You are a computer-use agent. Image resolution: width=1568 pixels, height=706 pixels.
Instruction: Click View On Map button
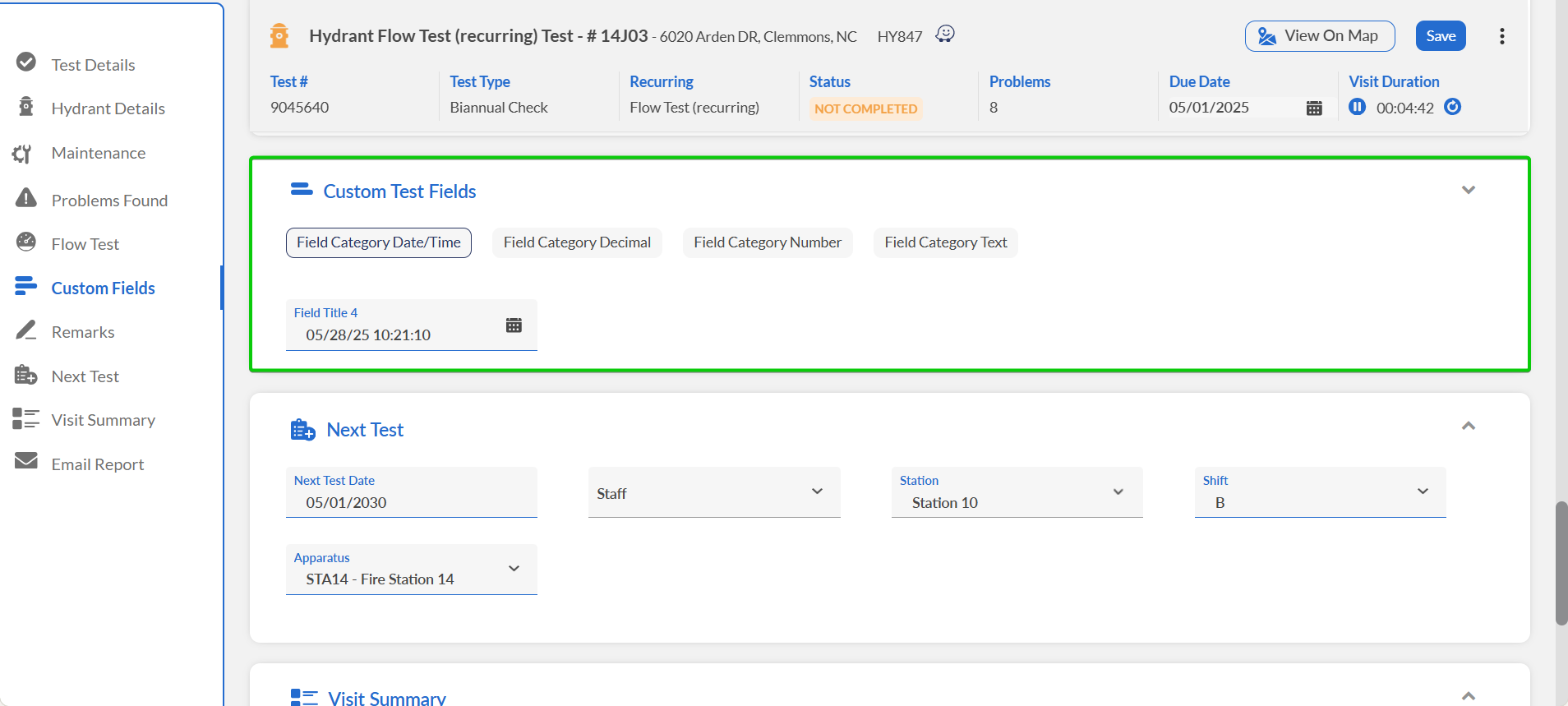(1319, 36)
